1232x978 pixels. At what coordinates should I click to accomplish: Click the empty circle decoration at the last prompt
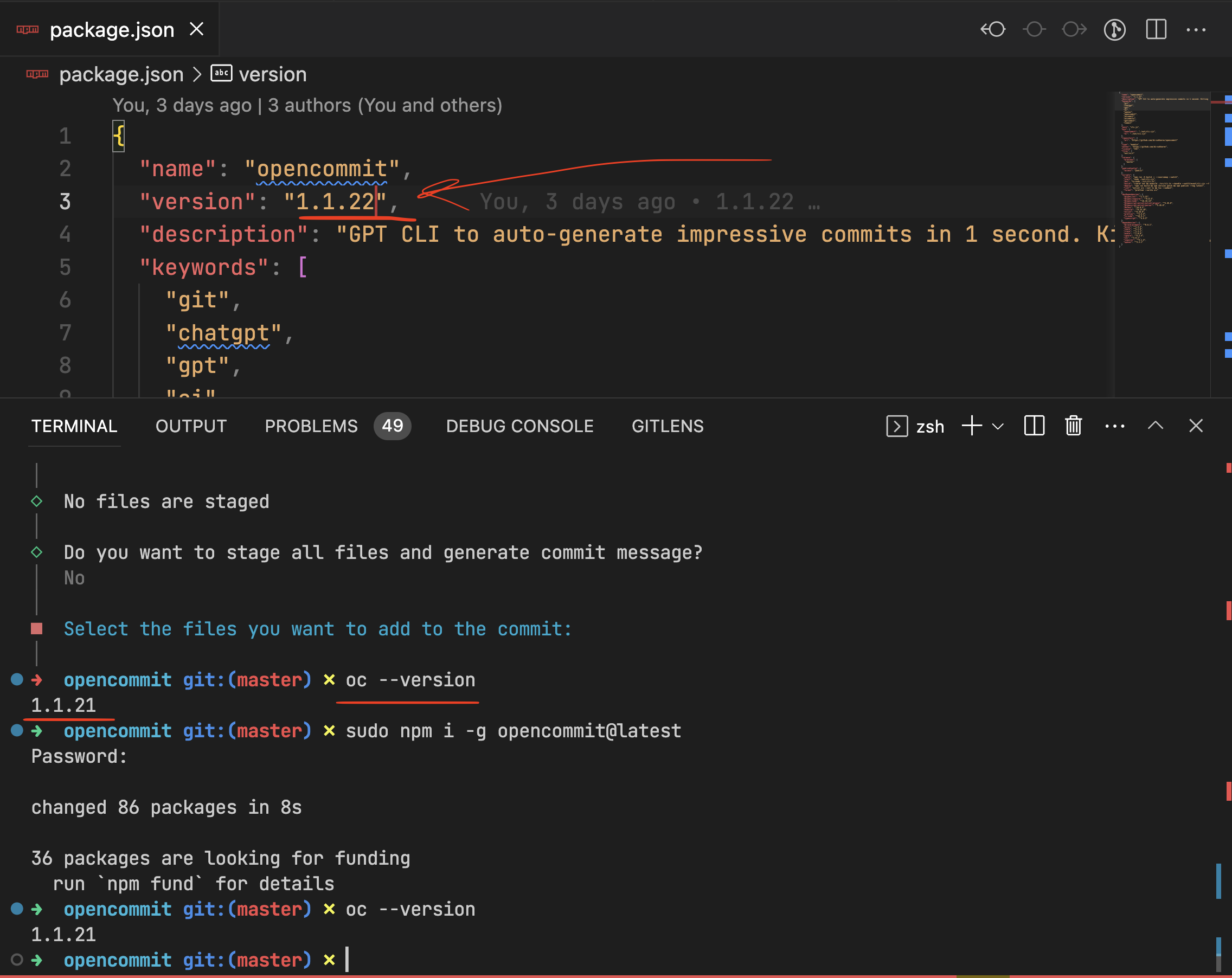click(x=17, y=959)
